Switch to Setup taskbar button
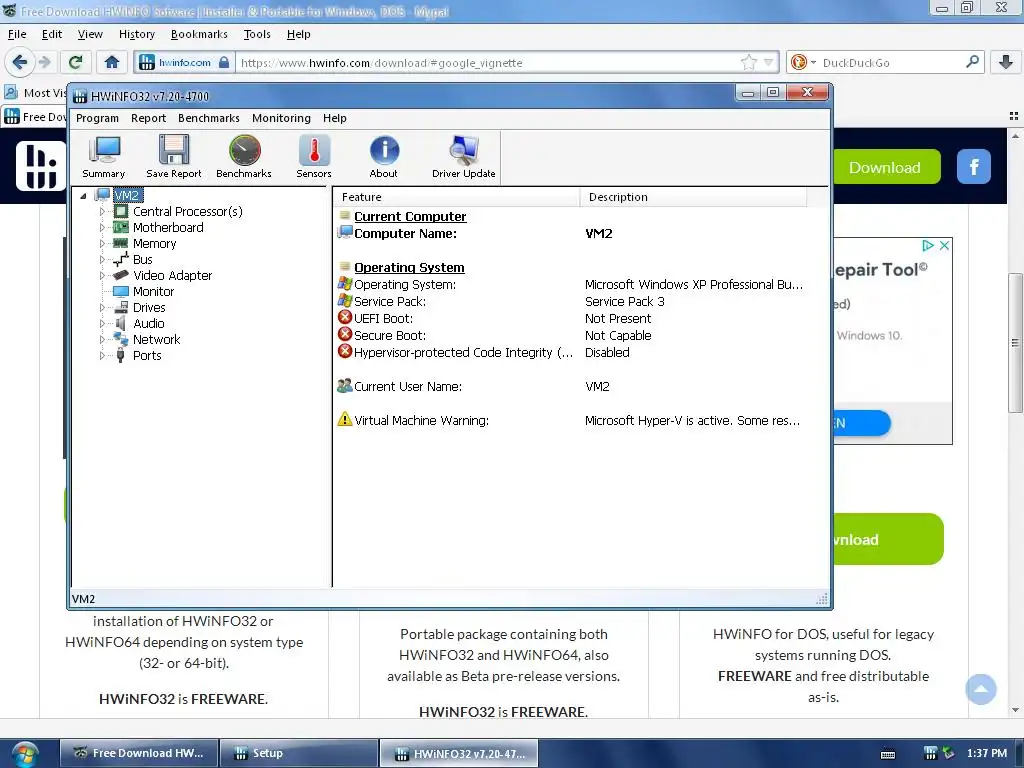Screen dimensions: 1024x768 298,753
